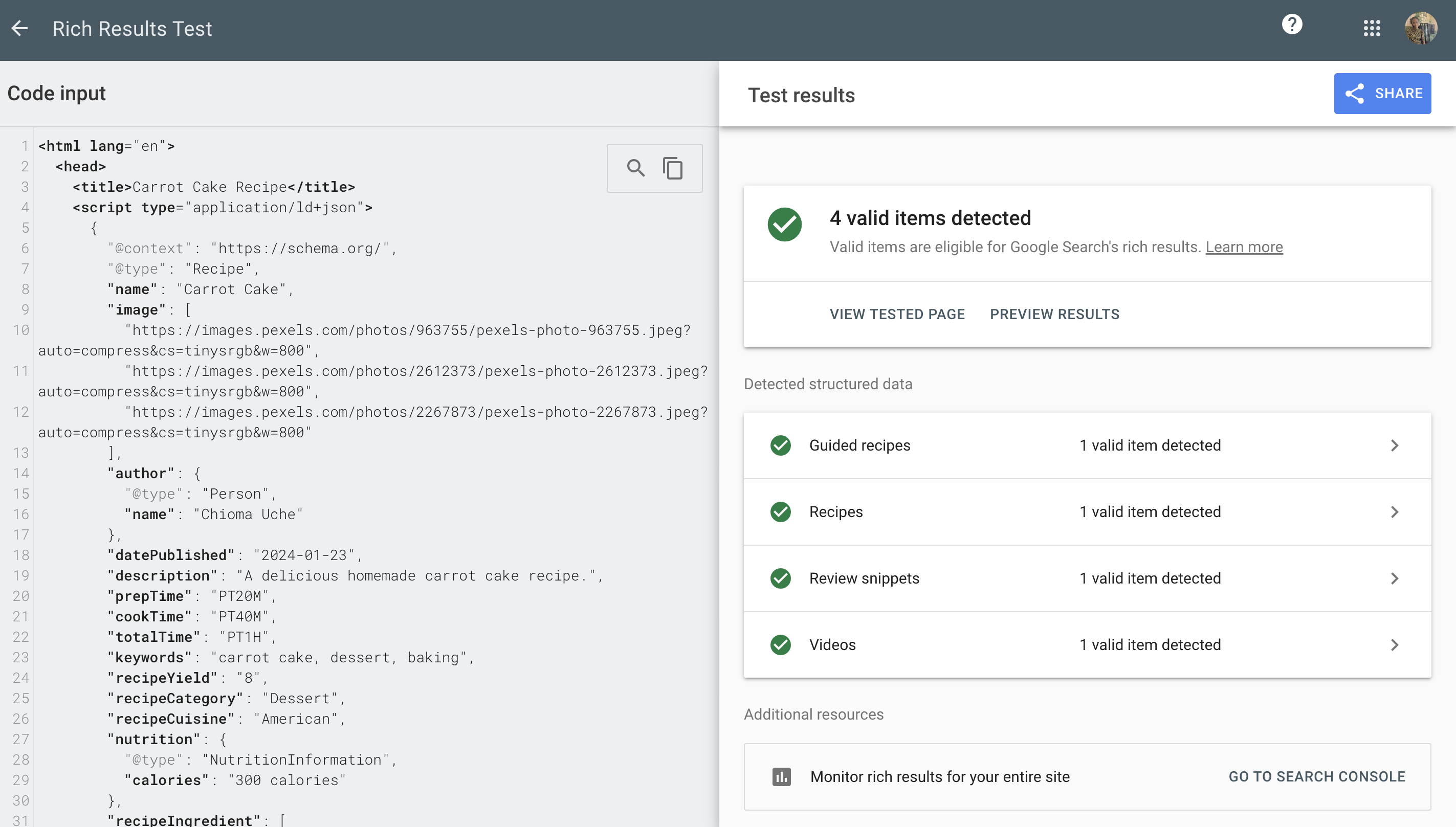The height and width of the screenshot is (827, 1456).
Task: Click VIEW TESTED PAGE
Action: pyautogui.click(x=897, y=314)
